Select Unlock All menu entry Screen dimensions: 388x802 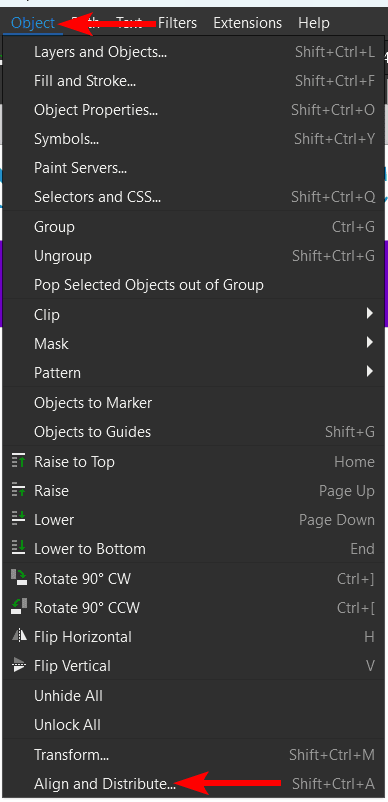194,725
